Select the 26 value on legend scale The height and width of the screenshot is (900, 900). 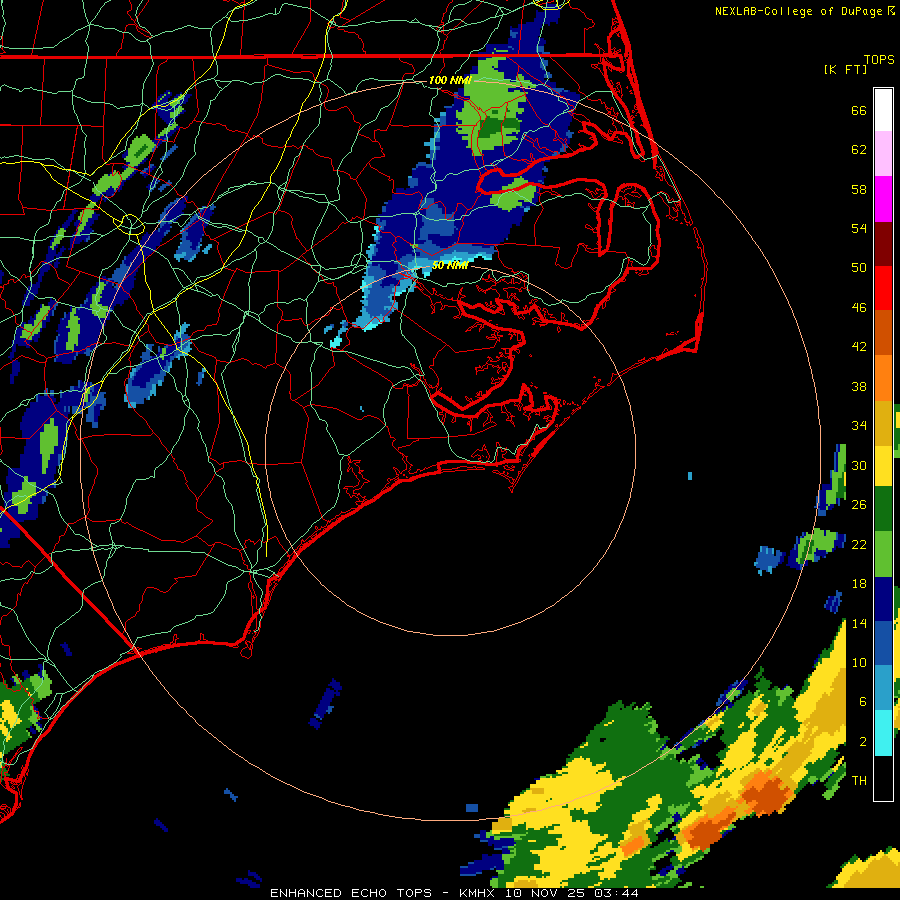click(x=859, y=505)
